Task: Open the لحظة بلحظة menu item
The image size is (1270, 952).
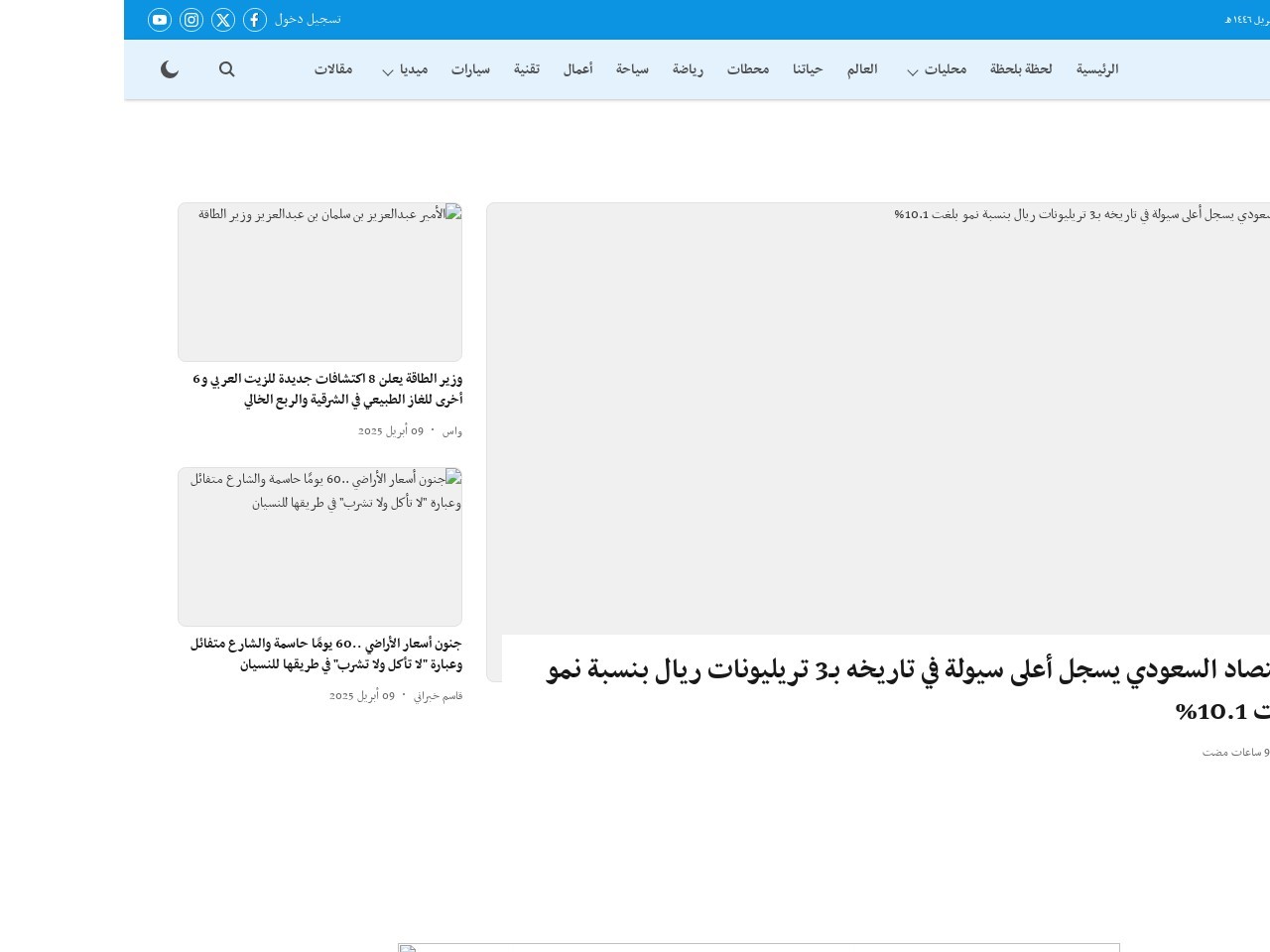Action: (1021, 69)
